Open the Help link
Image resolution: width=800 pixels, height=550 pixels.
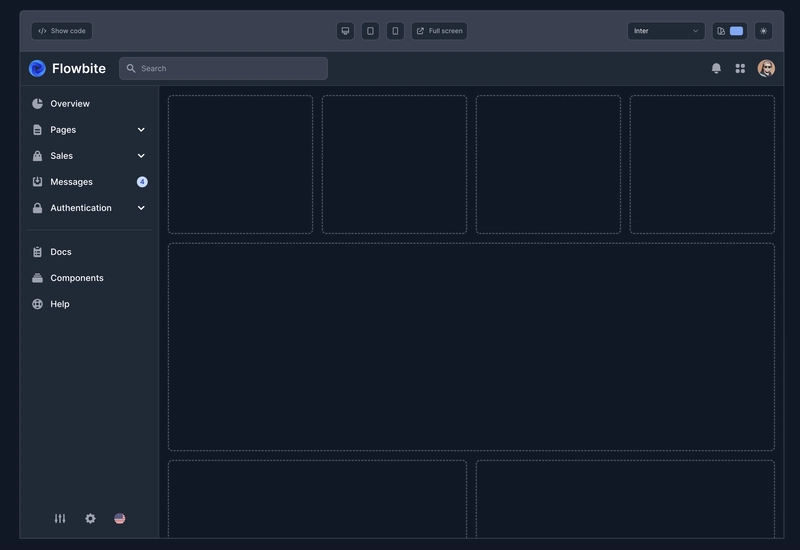(89, 304)
